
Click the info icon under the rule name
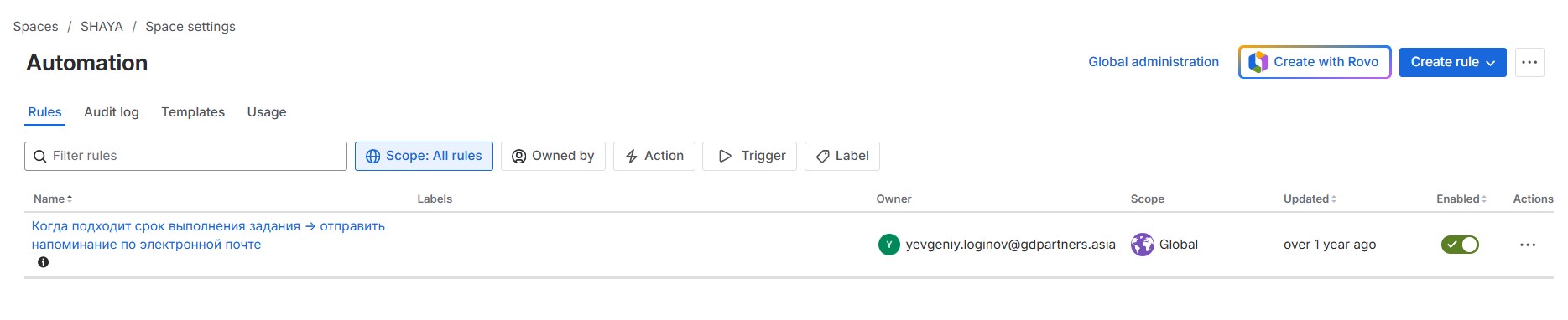coord(44,262)
